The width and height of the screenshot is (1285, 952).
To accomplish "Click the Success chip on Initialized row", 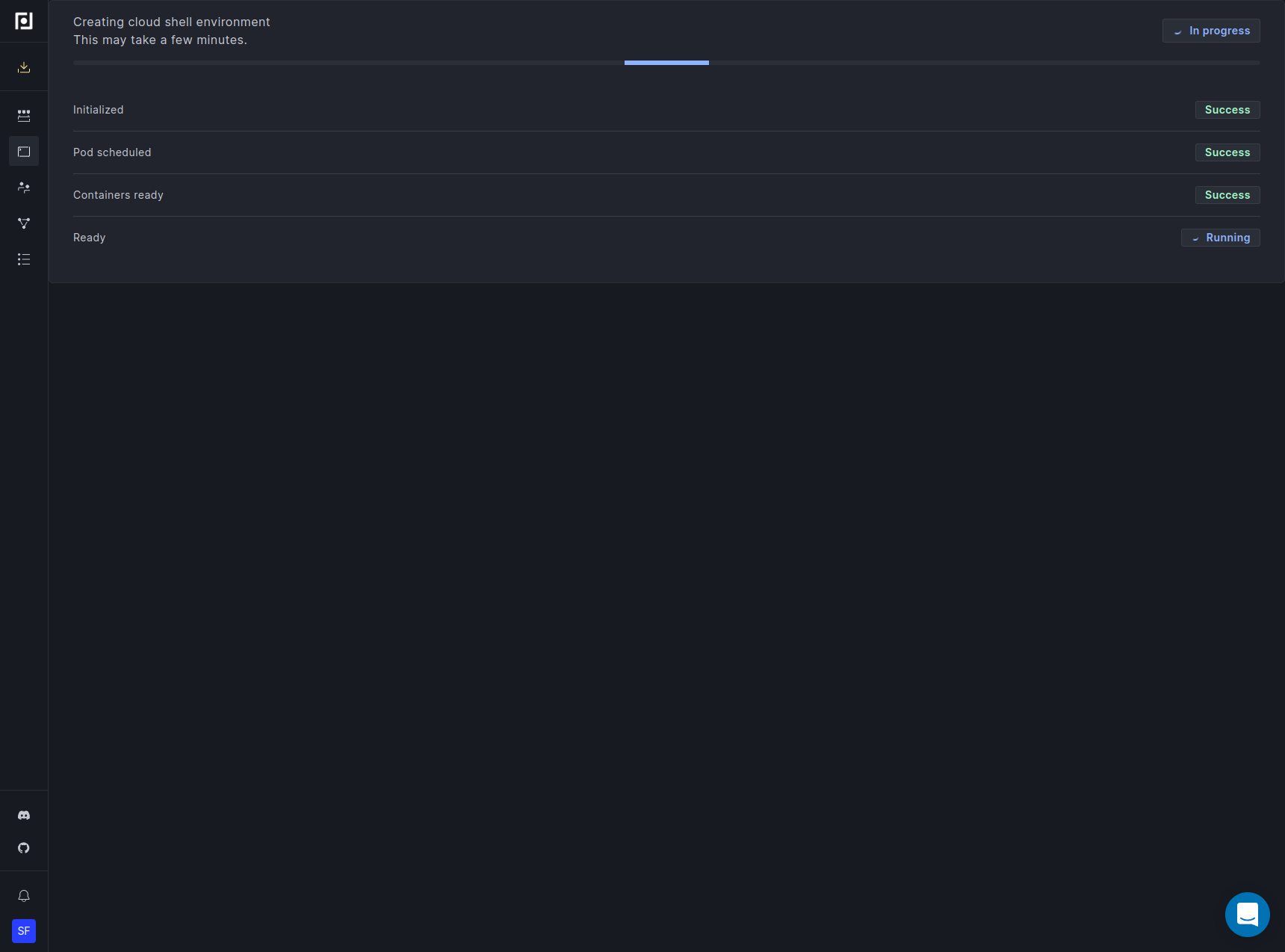I will (1227, 110).
